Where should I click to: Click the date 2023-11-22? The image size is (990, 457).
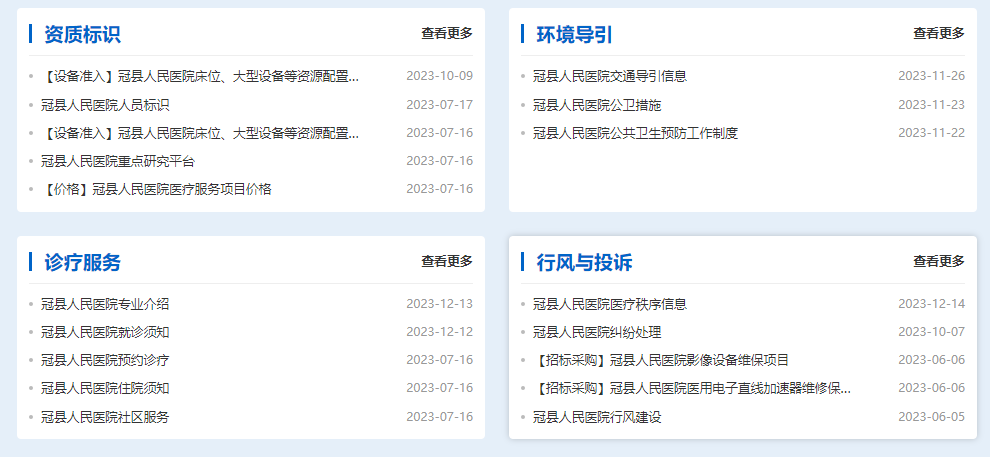click(931, 133)
